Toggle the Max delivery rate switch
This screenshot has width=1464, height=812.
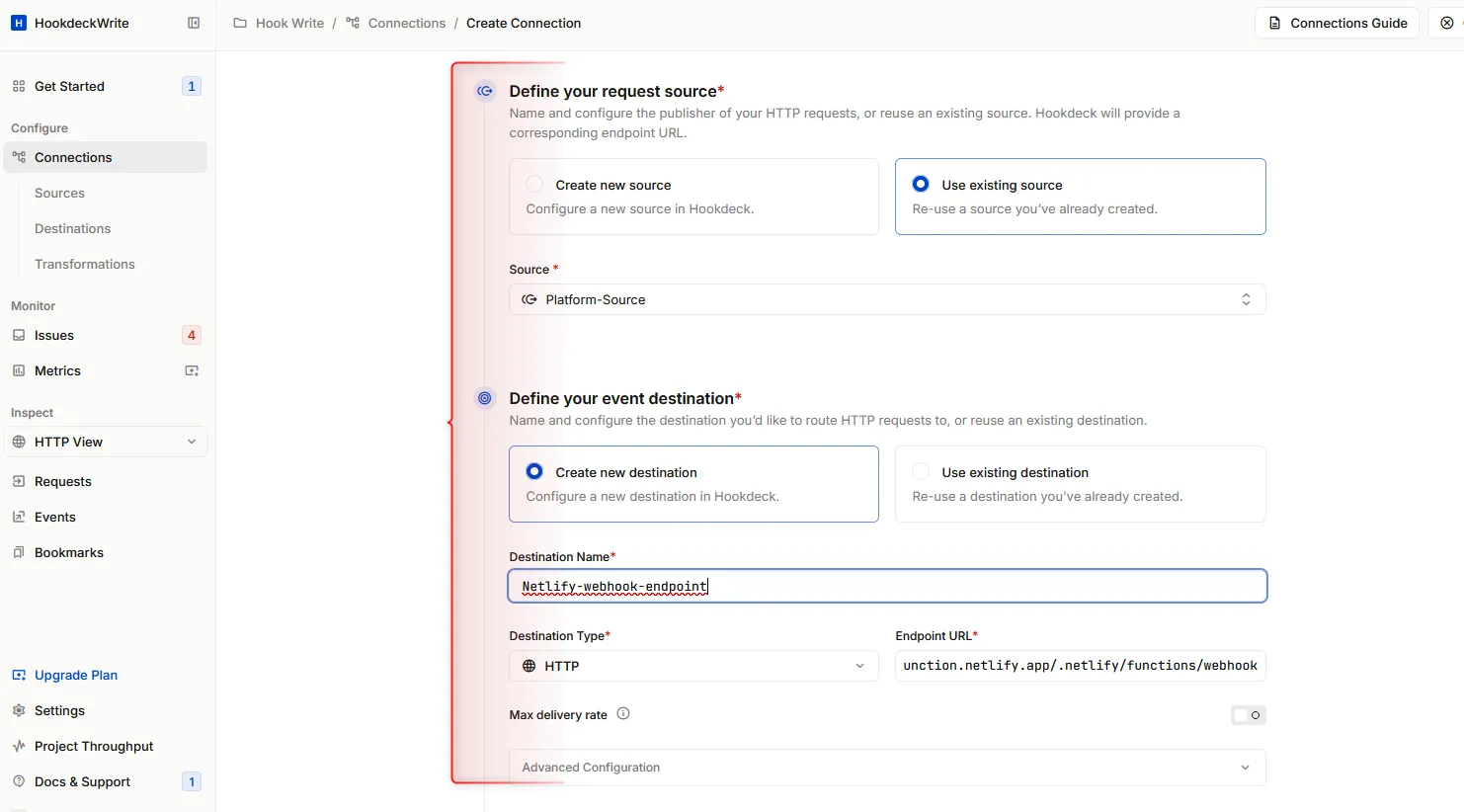click(x=1249, y=715)
